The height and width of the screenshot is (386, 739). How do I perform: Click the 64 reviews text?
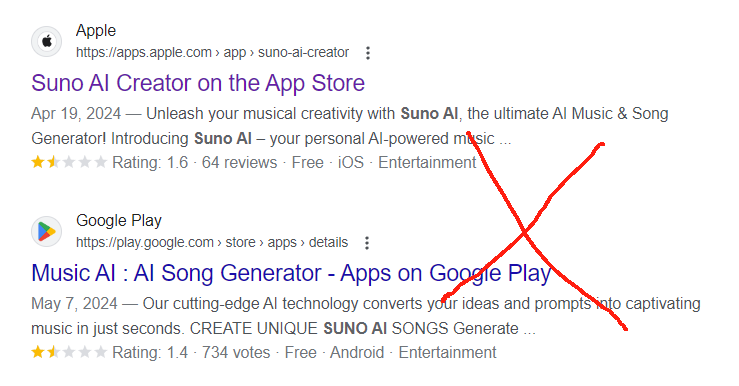(239, 163)
